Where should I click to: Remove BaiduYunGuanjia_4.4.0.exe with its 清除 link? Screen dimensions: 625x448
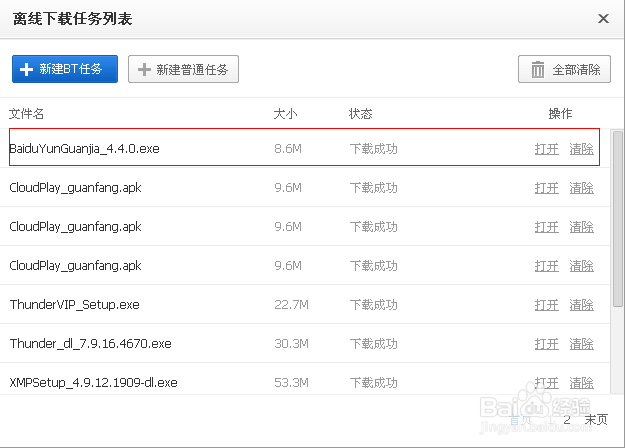click(581, 149)
